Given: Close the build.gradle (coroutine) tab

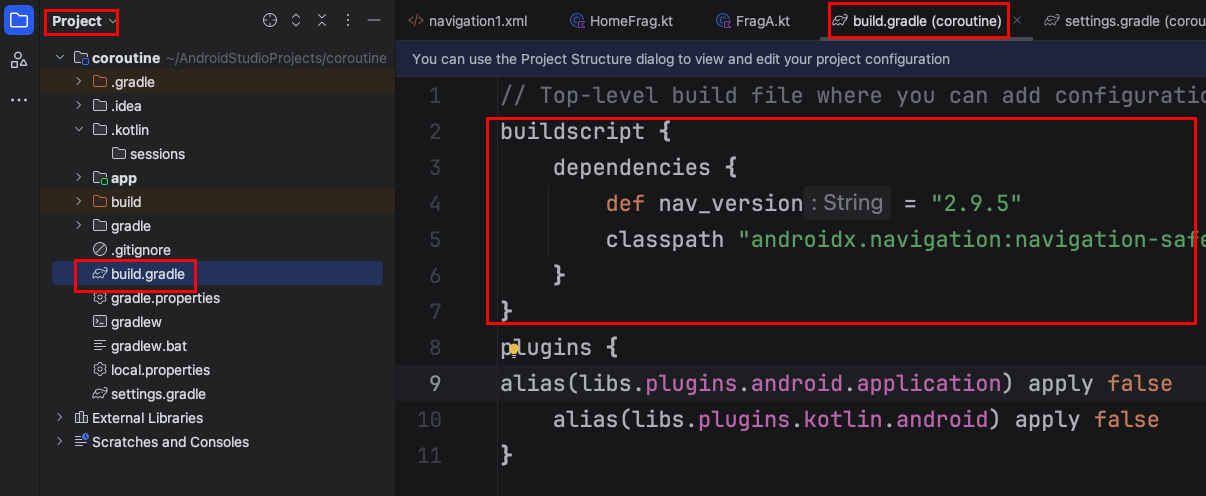Looking at the screenshot, I should (x=1017, y=21).
